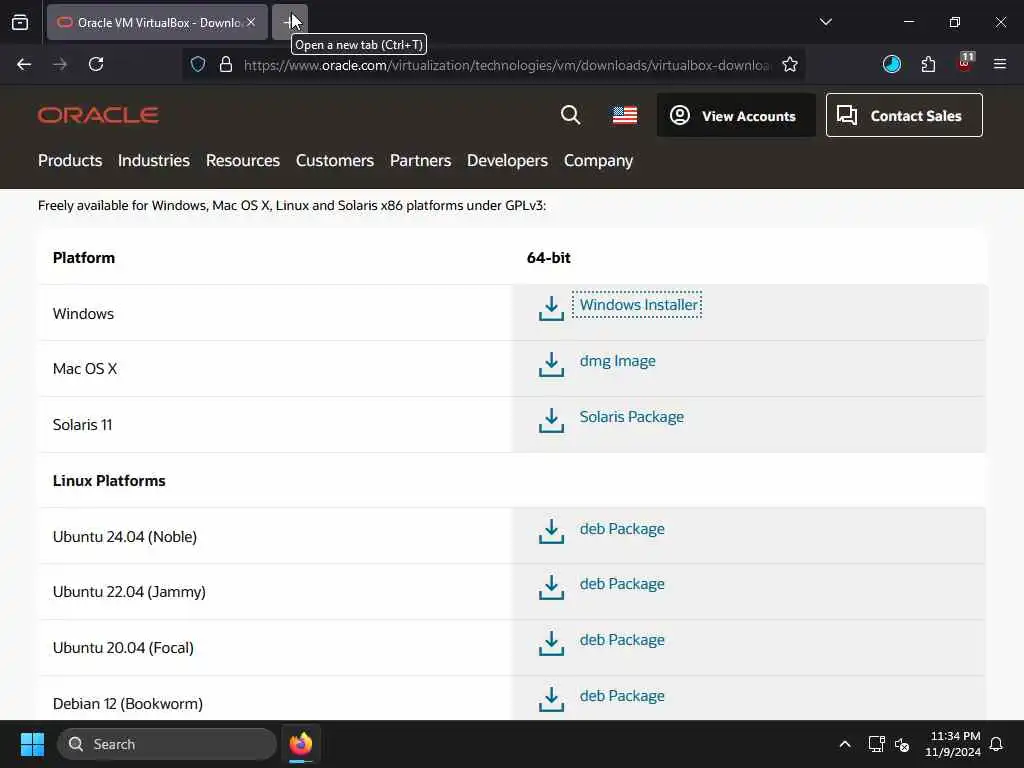1024x768 pixels.
Task: Open the extension with badge 11
Action: (x=965, y=62)
